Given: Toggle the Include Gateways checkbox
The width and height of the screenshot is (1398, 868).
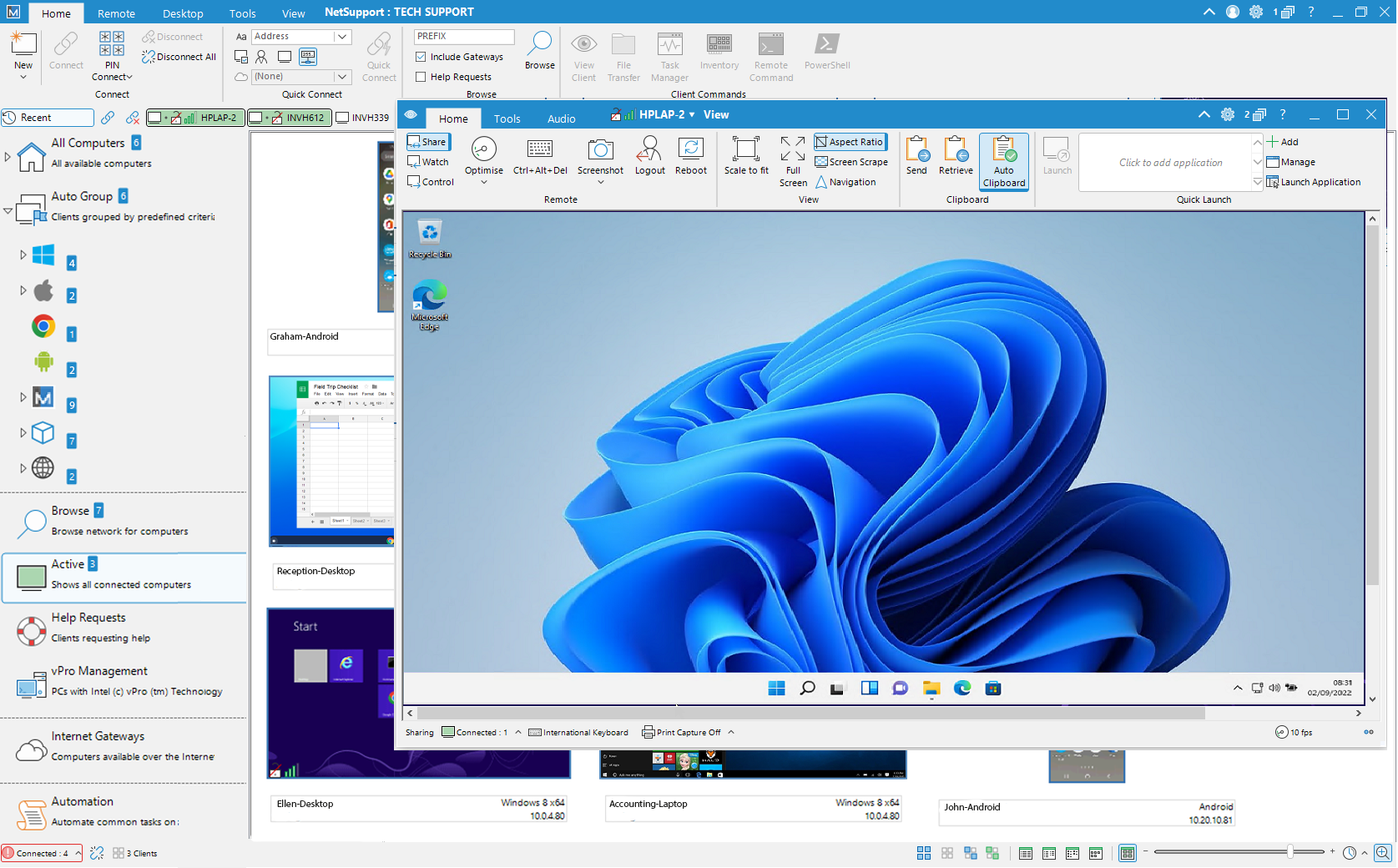Looking at the screenshot, I should click(x=421, y=57).
